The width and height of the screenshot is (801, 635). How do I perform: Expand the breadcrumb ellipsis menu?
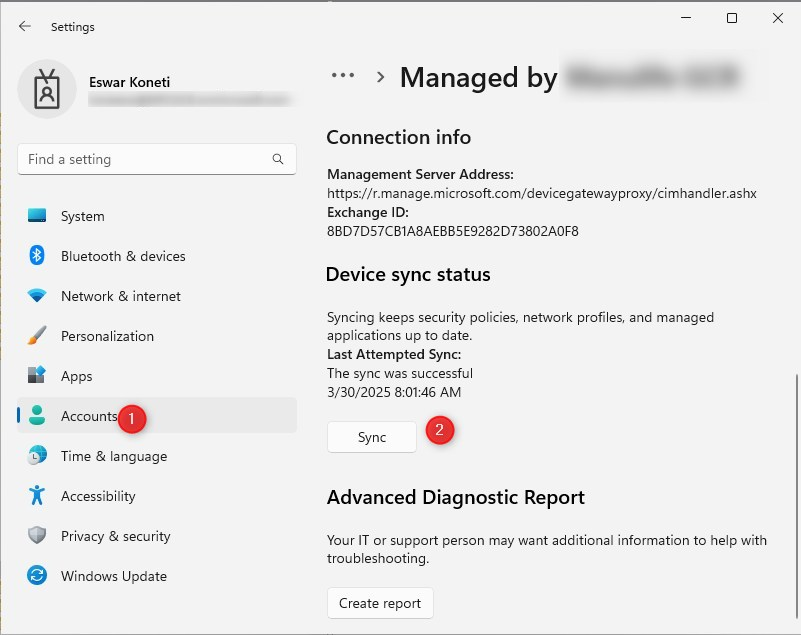coord(343,75)
